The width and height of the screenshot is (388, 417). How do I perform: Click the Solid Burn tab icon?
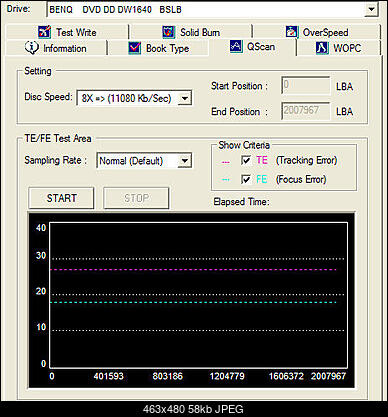(x=169, y=32)
